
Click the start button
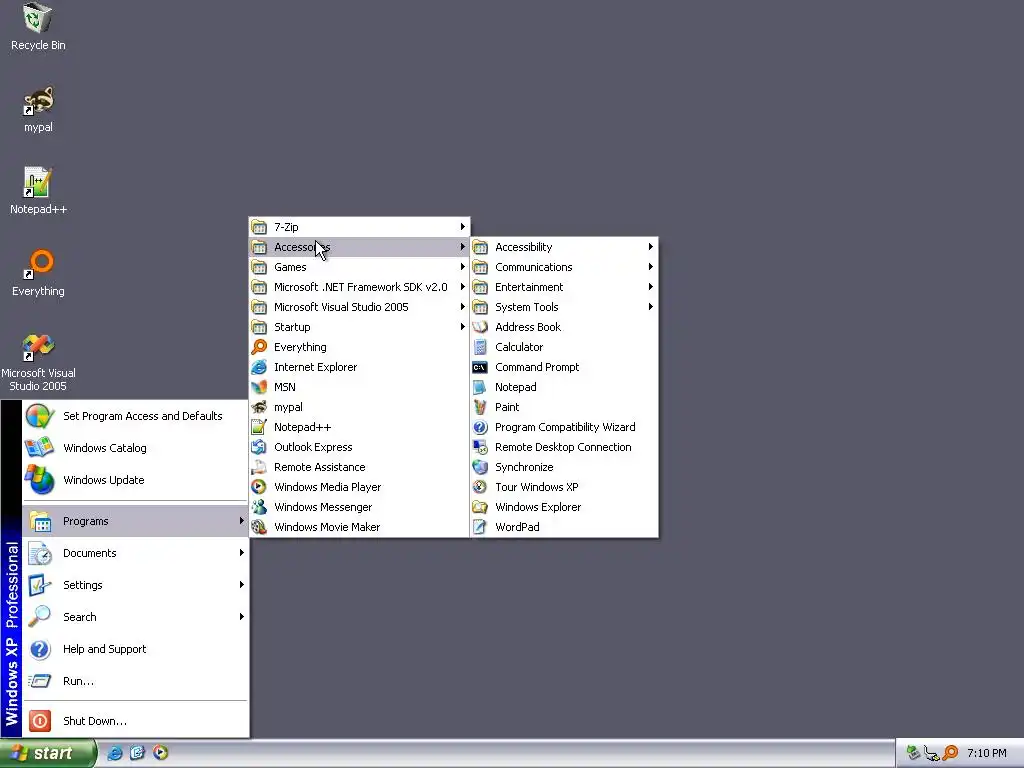(48, 754)
